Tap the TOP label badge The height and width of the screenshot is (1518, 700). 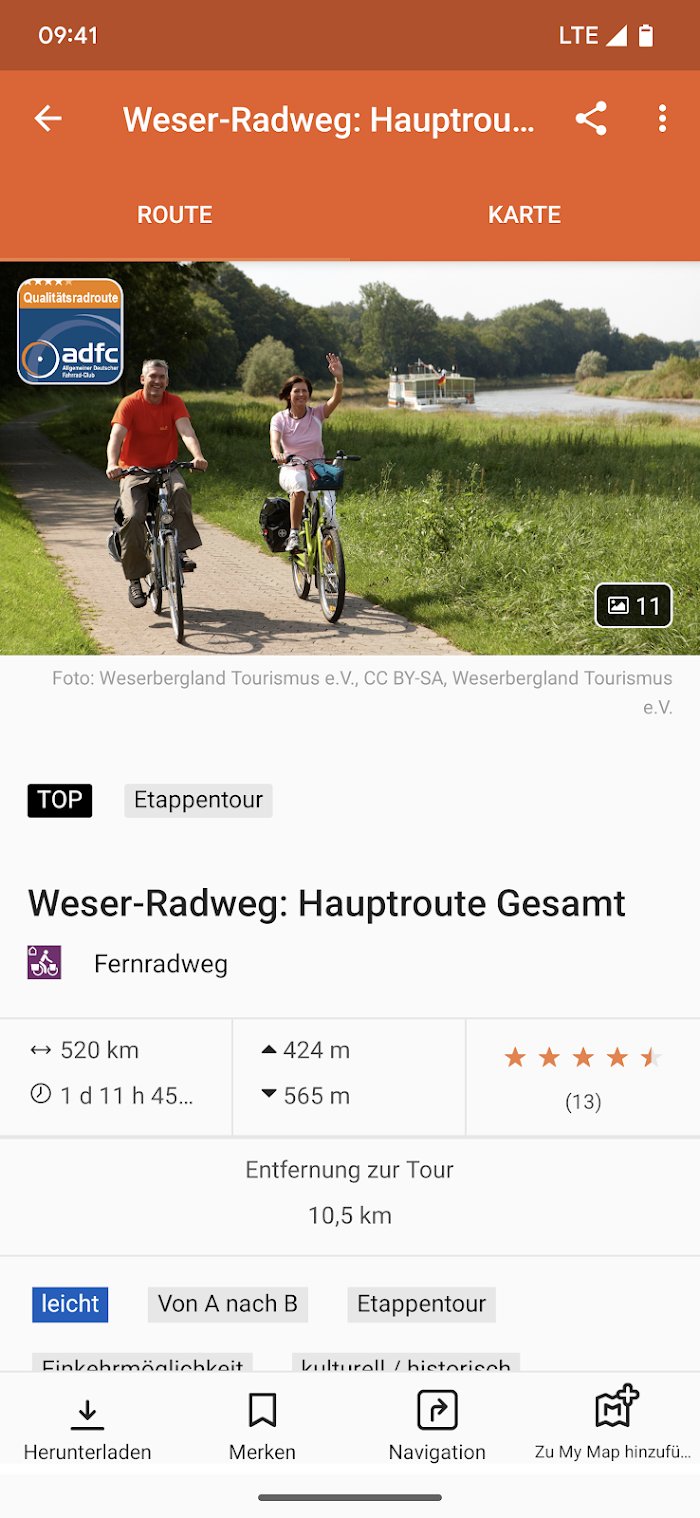tap(60, 800)
